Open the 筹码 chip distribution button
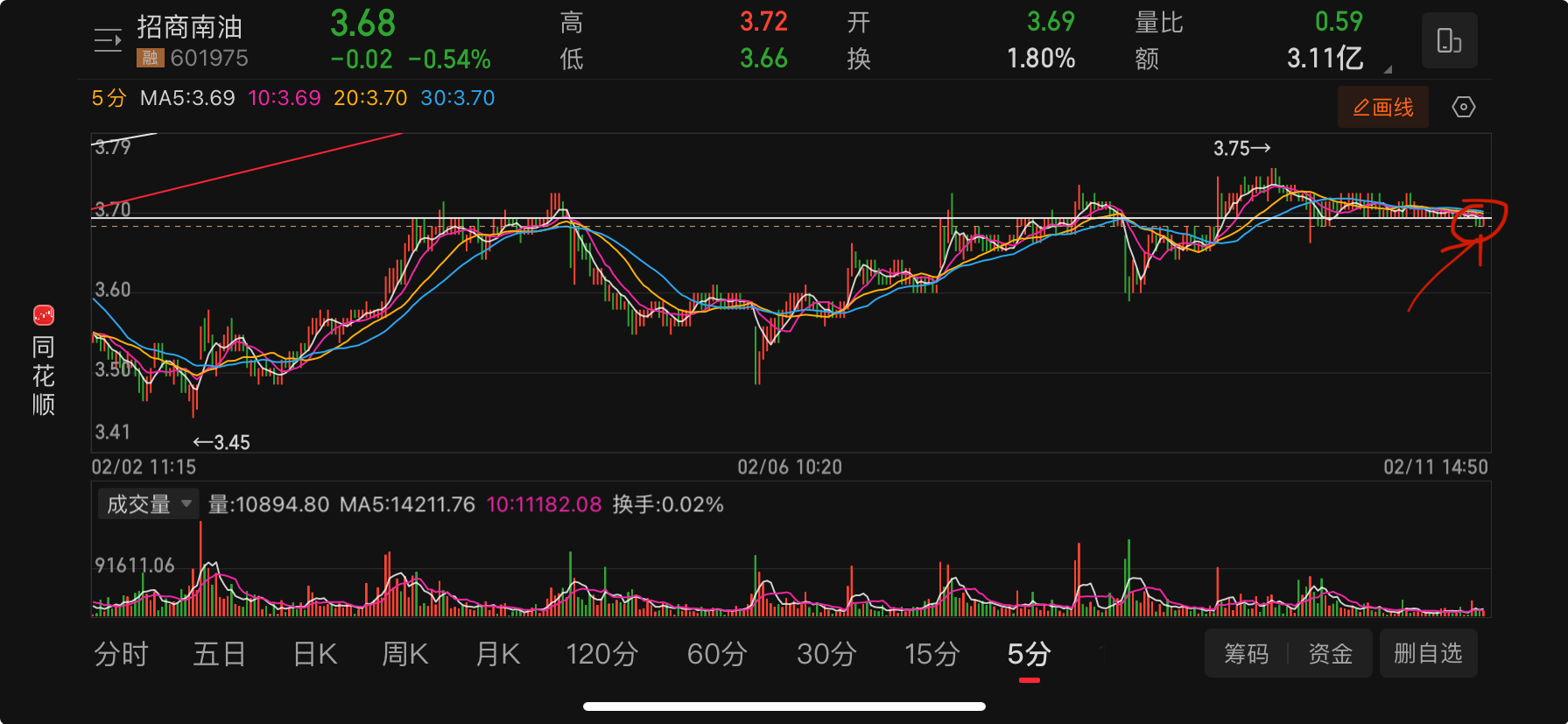Image resolution: width=1568 pixels, height=724 pixels. [1246, 653]
